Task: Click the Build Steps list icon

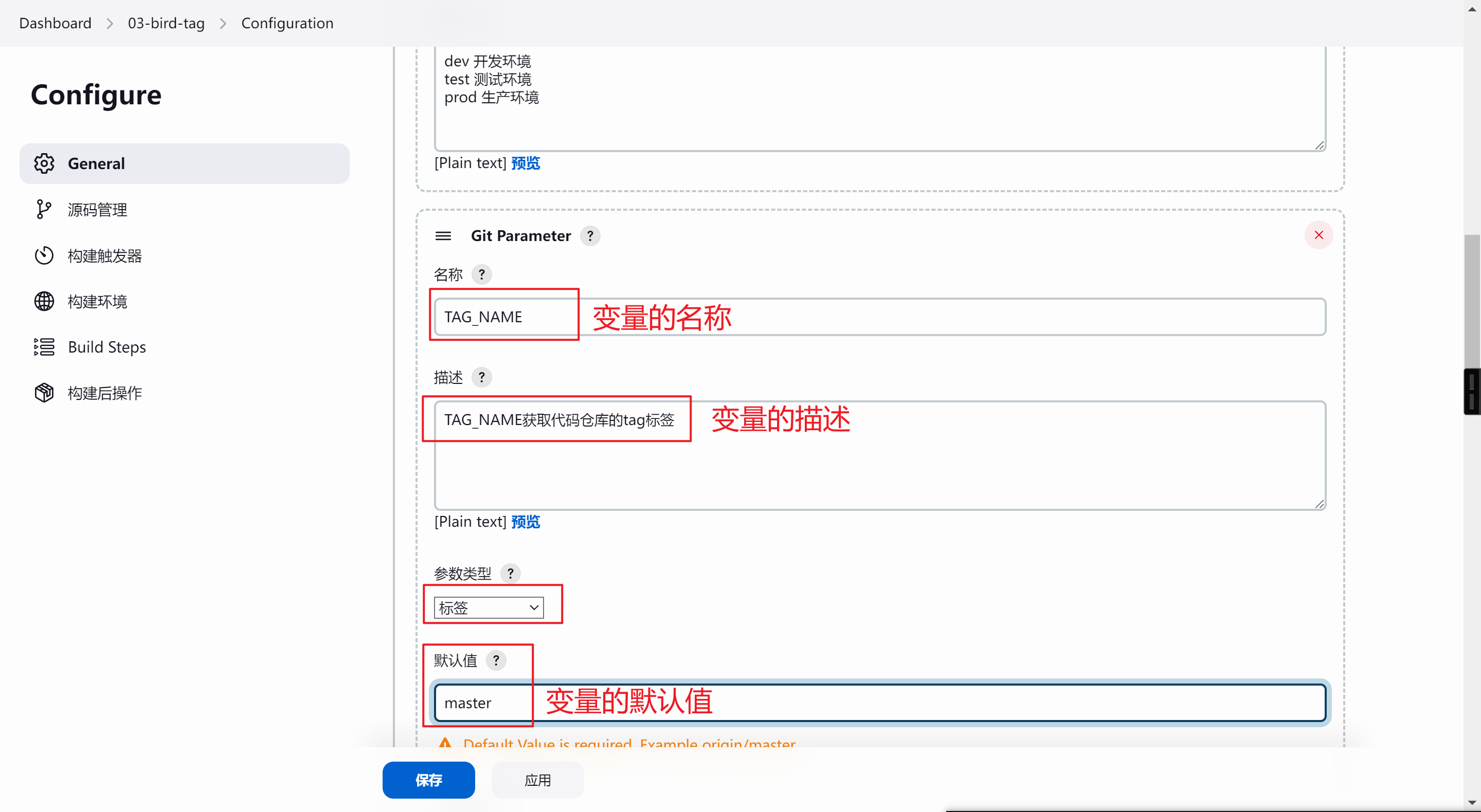Action: (44, 347)
